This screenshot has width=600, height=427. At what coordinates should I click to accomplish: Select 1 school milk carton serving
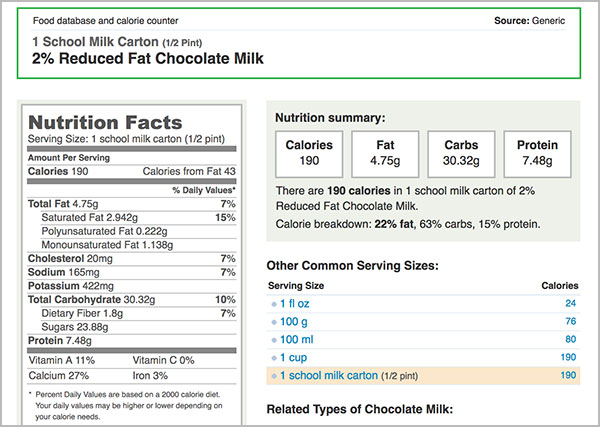coord(329,376)
